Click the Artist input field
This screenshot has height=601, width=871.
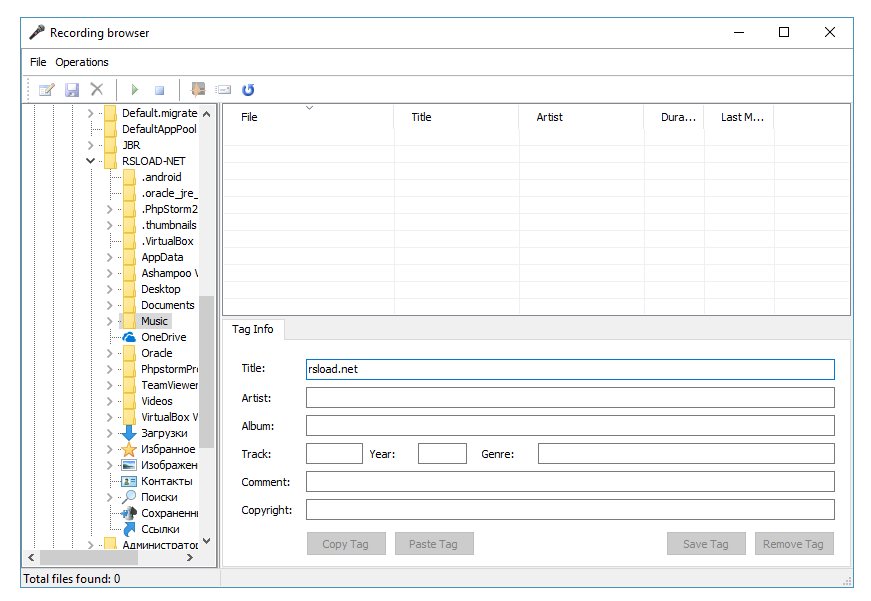pyautogui.click(x=569, y=398)
